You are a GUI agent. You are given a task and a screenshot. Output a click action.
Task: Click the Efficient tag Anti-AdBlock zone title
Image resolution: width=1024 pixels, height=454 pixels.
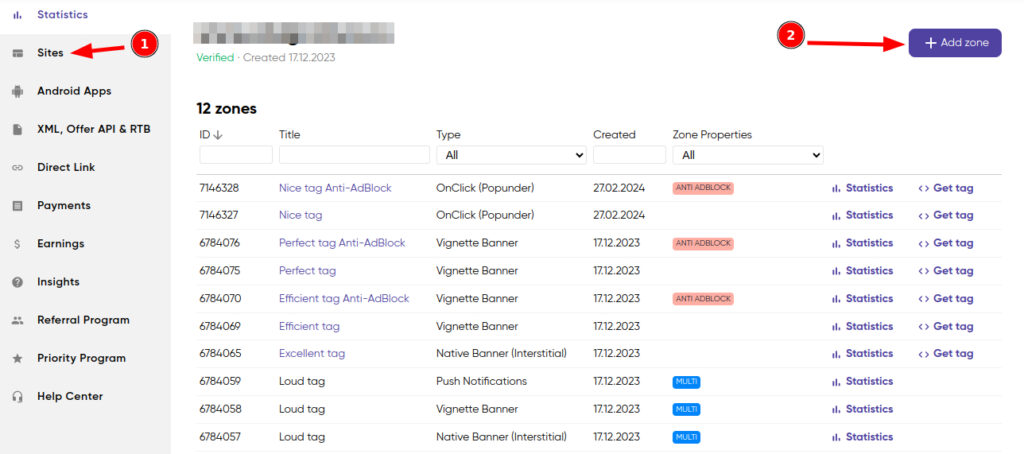coord(344,299)
